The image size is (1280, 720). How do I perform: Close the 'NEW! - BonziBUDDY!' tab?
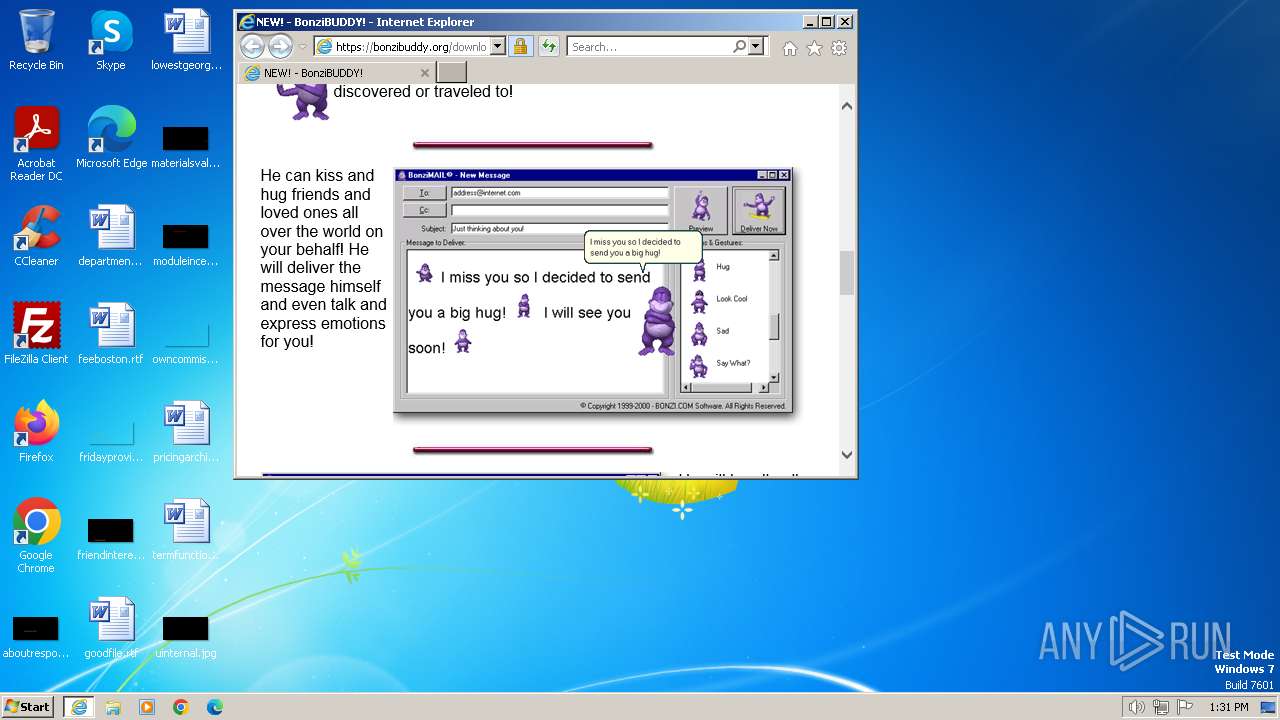pyautogui.click(x=424, y=73)
